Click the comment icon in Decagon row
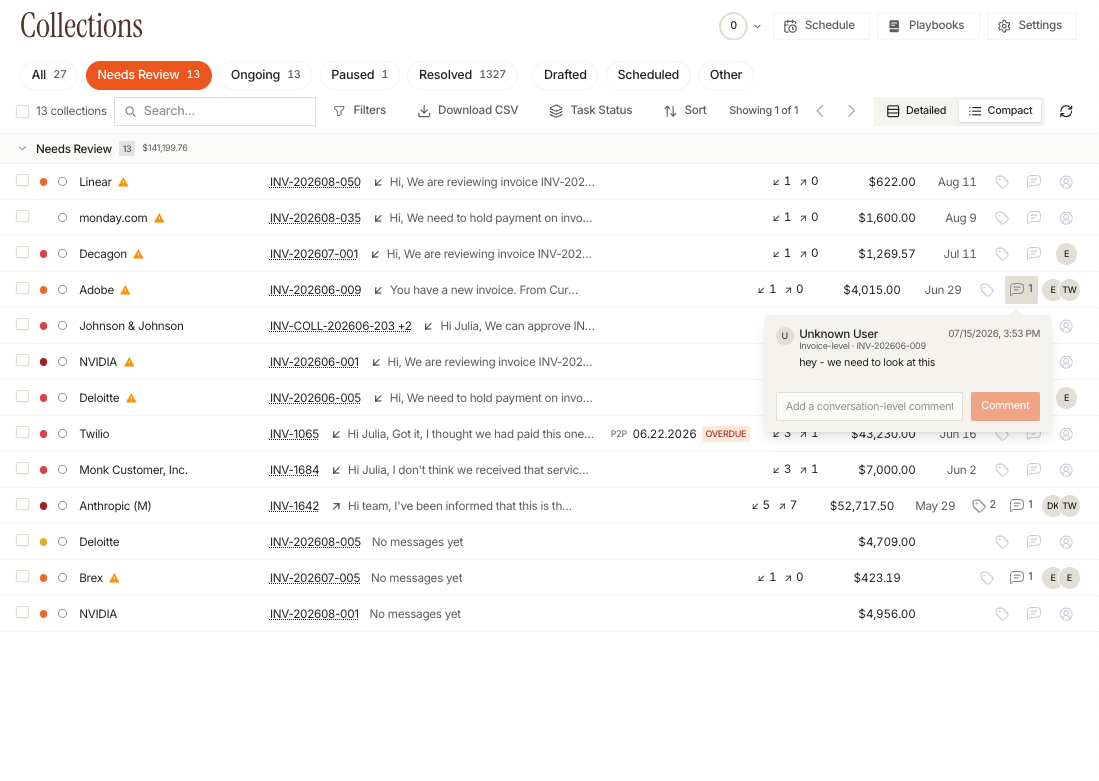The width and height of the screenshot is (1099, 781). [1033, 254]
